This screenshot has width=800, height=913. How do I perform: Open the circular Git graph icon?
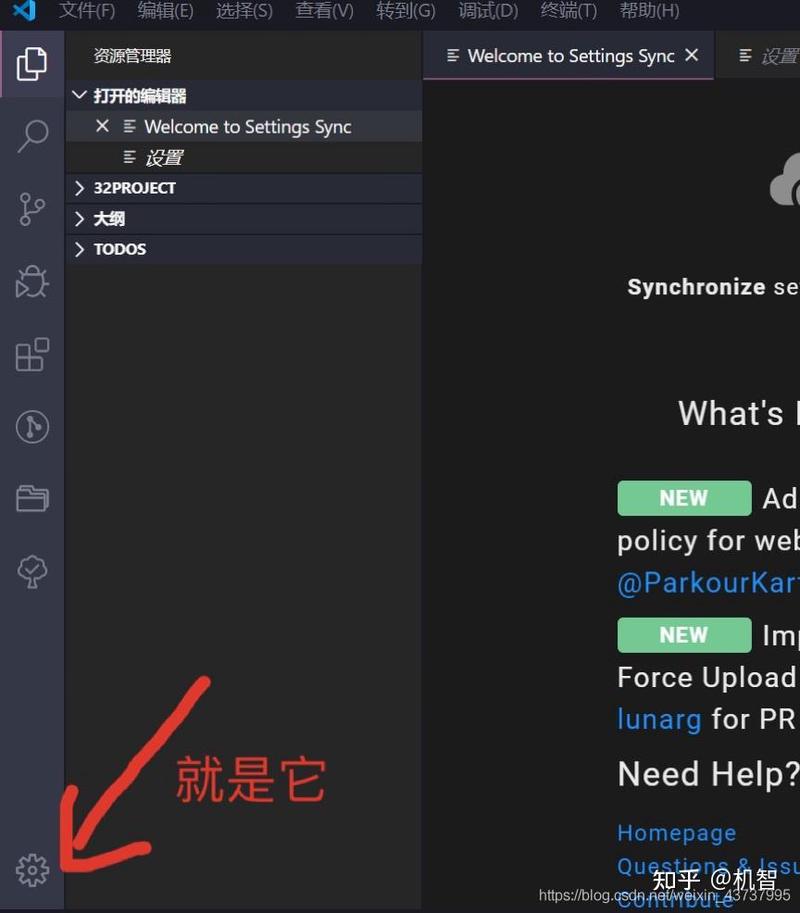32,427
